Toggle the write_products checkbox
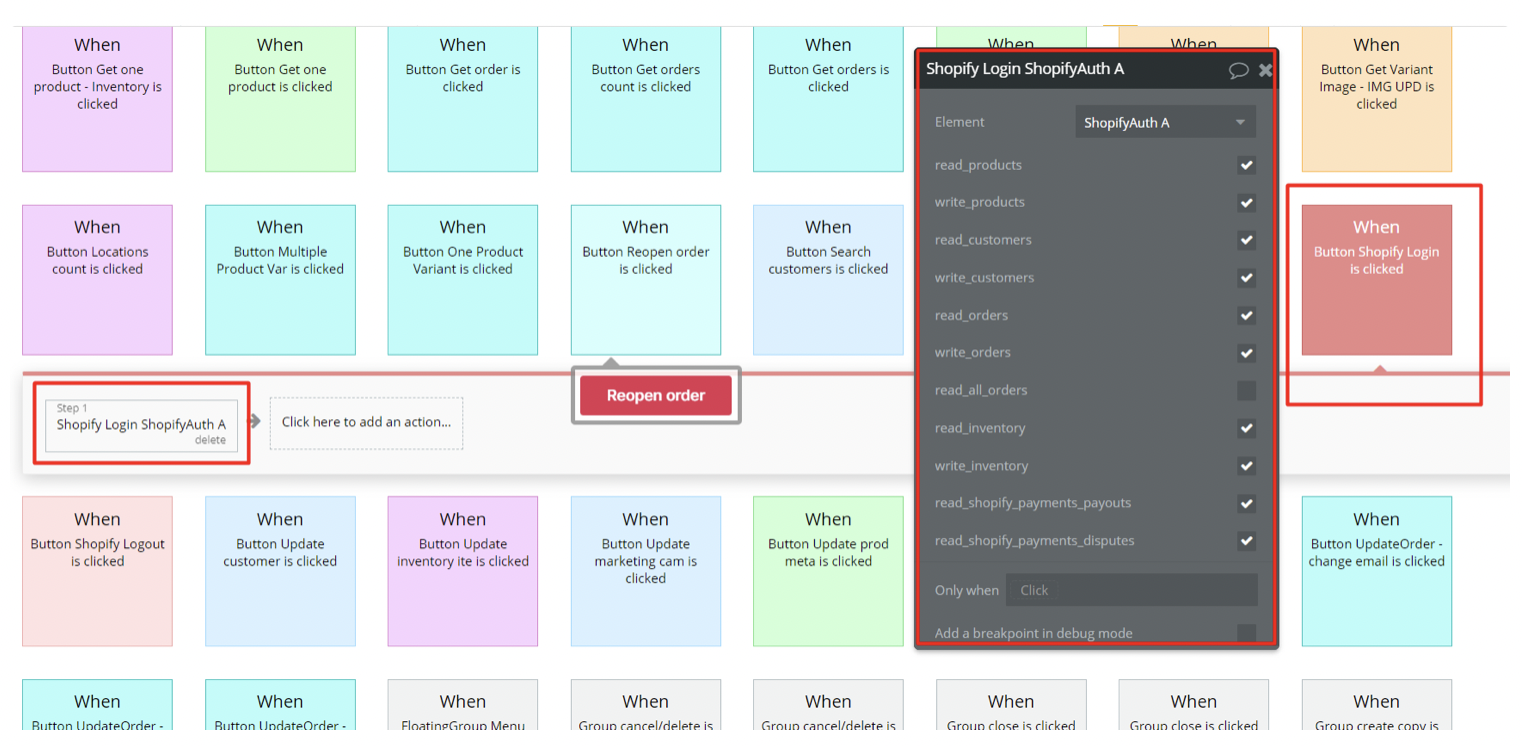Image resolution: width=1522 pixels, height=746 pixels. pyautogui.click(x=1246, y=203)
